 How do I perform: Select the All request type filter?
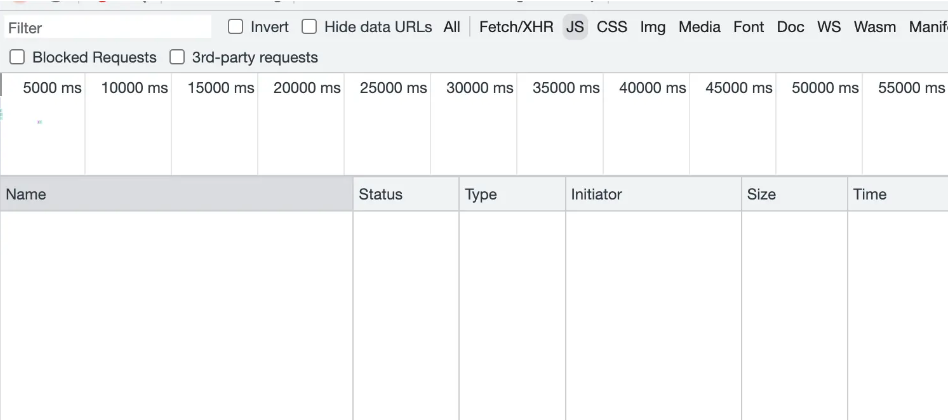tap(452, 27)
